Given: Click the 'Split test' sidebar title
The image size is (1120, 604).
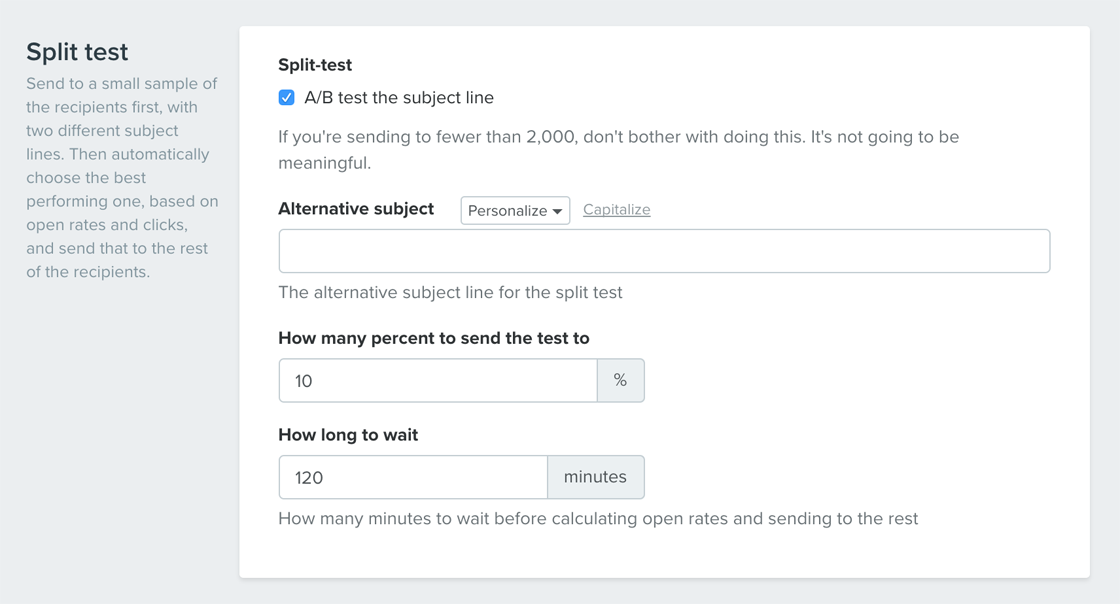Looking at the screenshot, I should coord(77,52).
